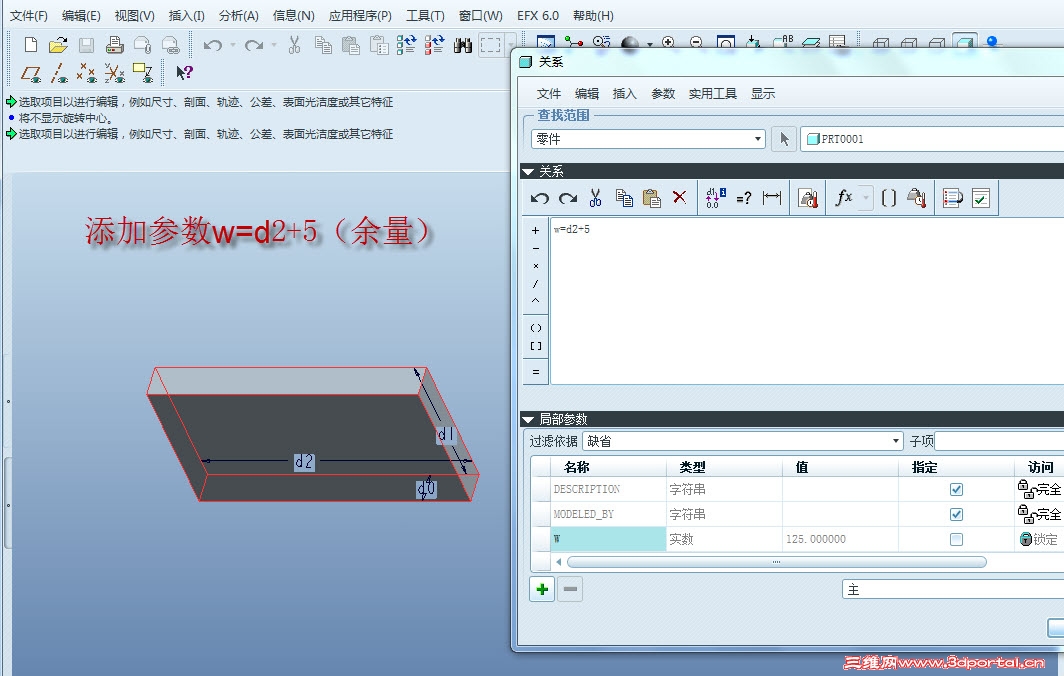The height and width of the screenshot is (676, 1064).
Task: Insert plus operator into relation
Action: click(x=535, y=231)
